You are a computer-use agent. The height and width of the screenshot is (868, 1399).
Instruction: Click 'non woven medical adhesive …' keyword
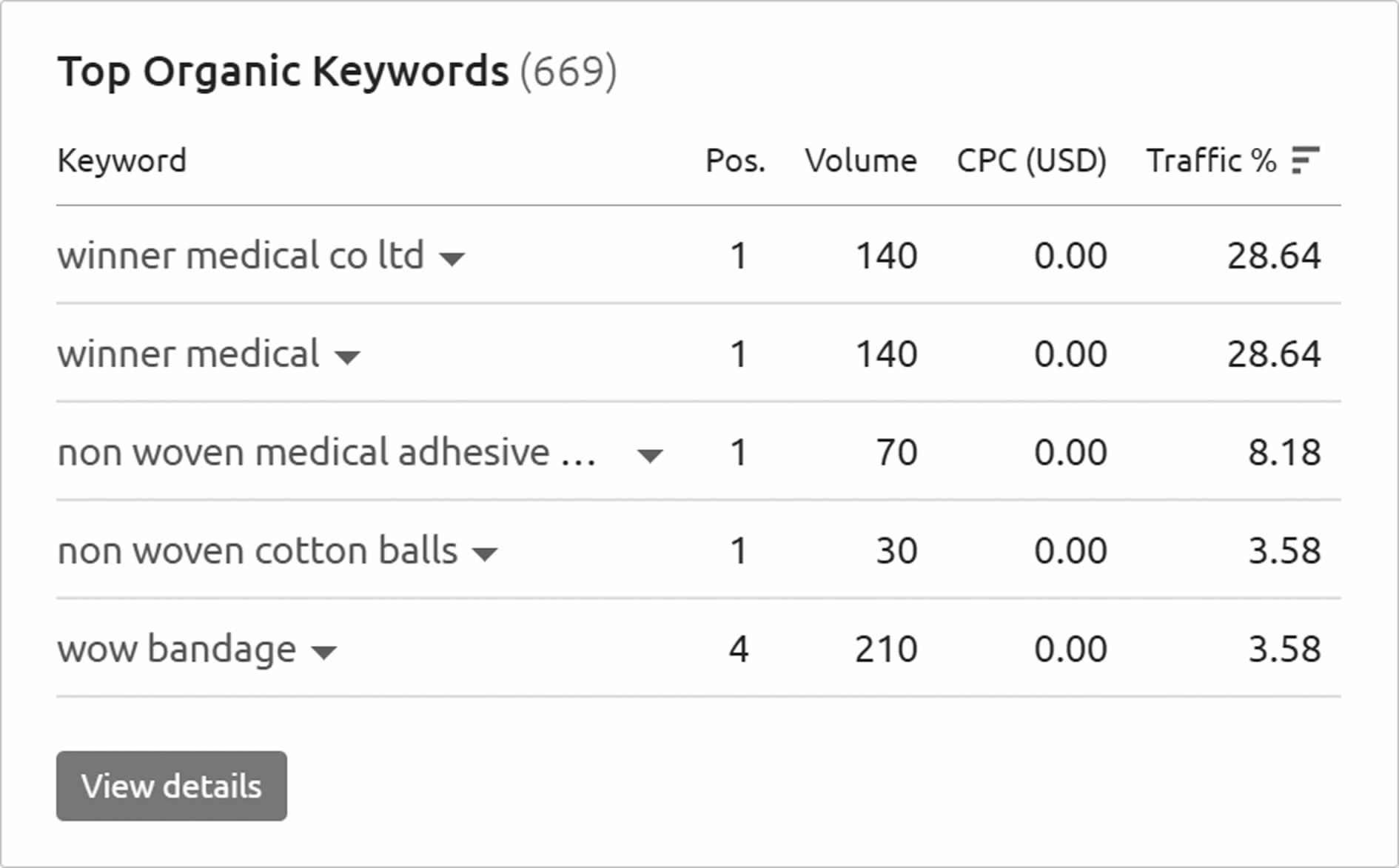[326, 453]
